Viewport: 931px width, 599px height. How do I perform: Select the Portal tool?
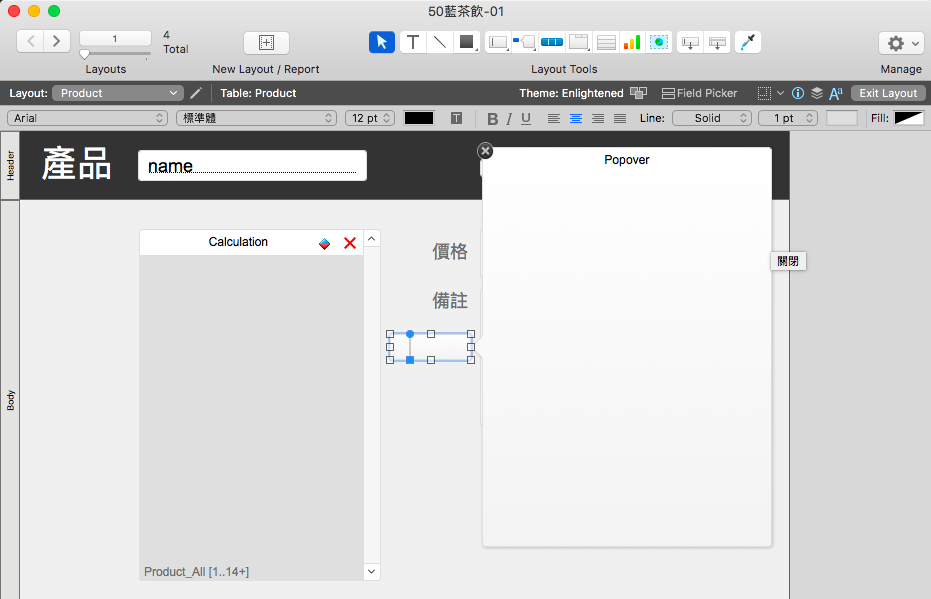(x=606, y=42)
